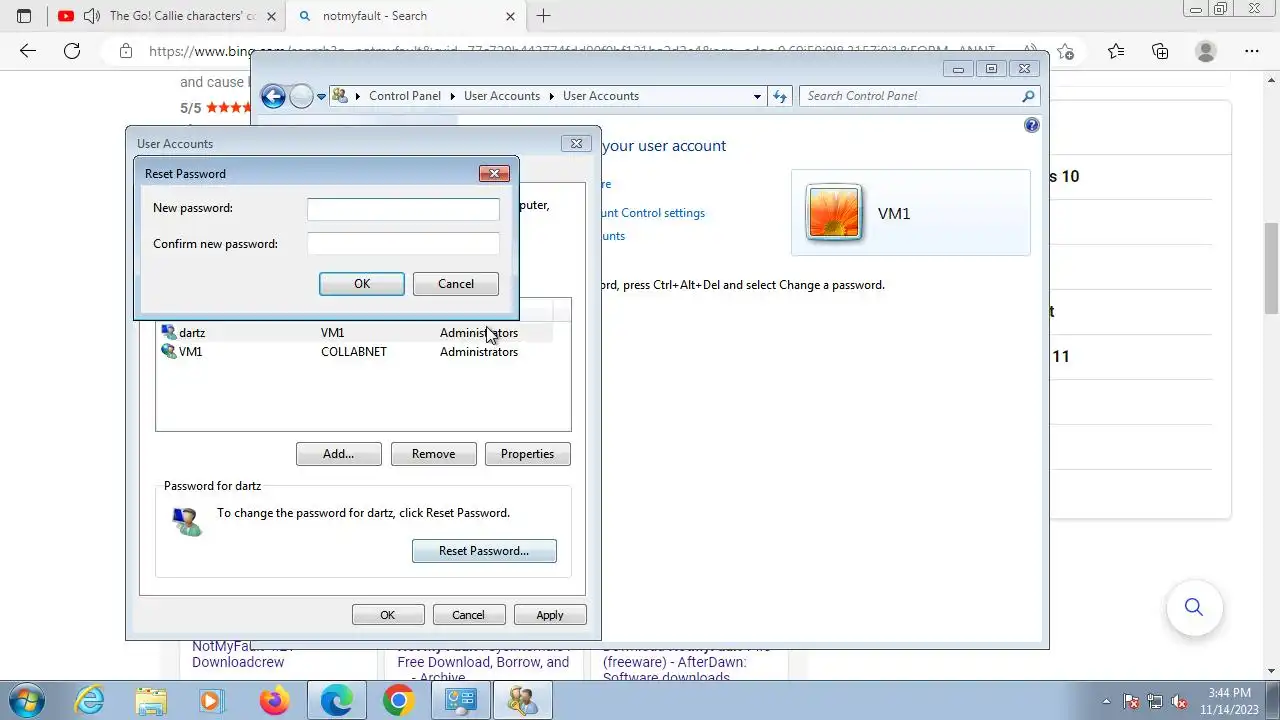
Task: Switch to User Accounts taskbar button
Action: (x=522, y=701)
